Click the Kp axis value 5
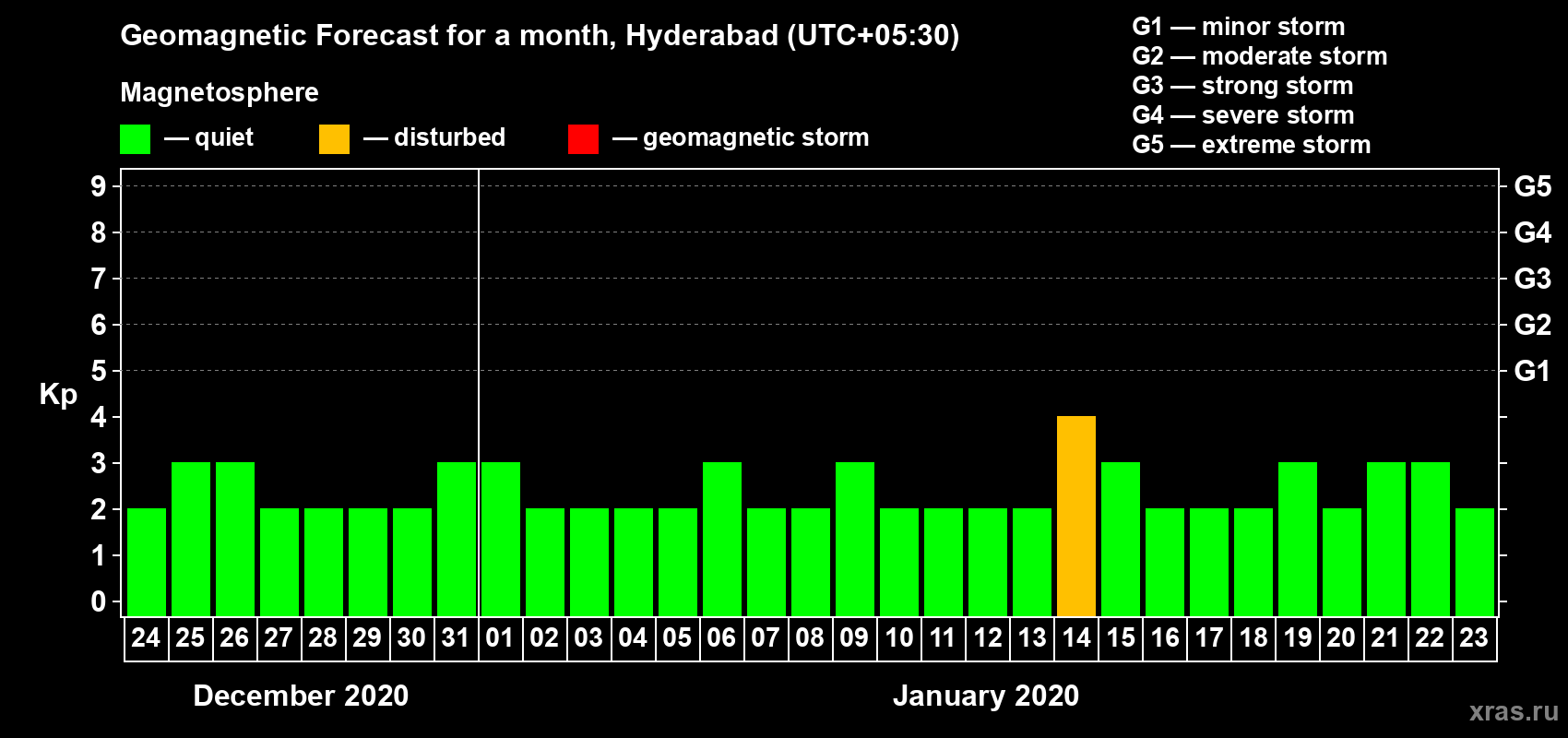This screenshot has height=738, width=1568. coord(99,371)
